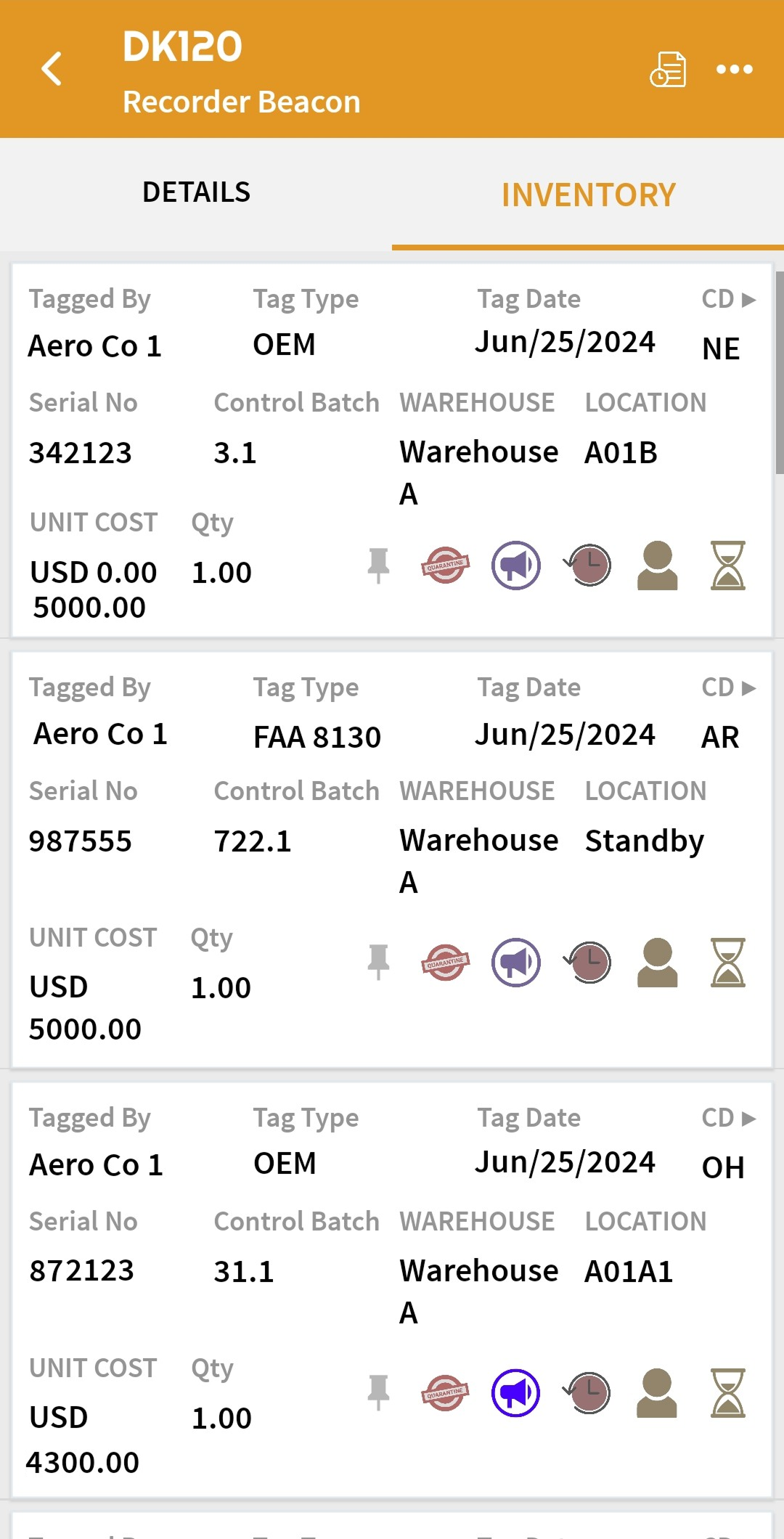The width and height of the screenshot is (784, 1539).
Task: Select the INVENTORY tab
Action: [588, 195]
